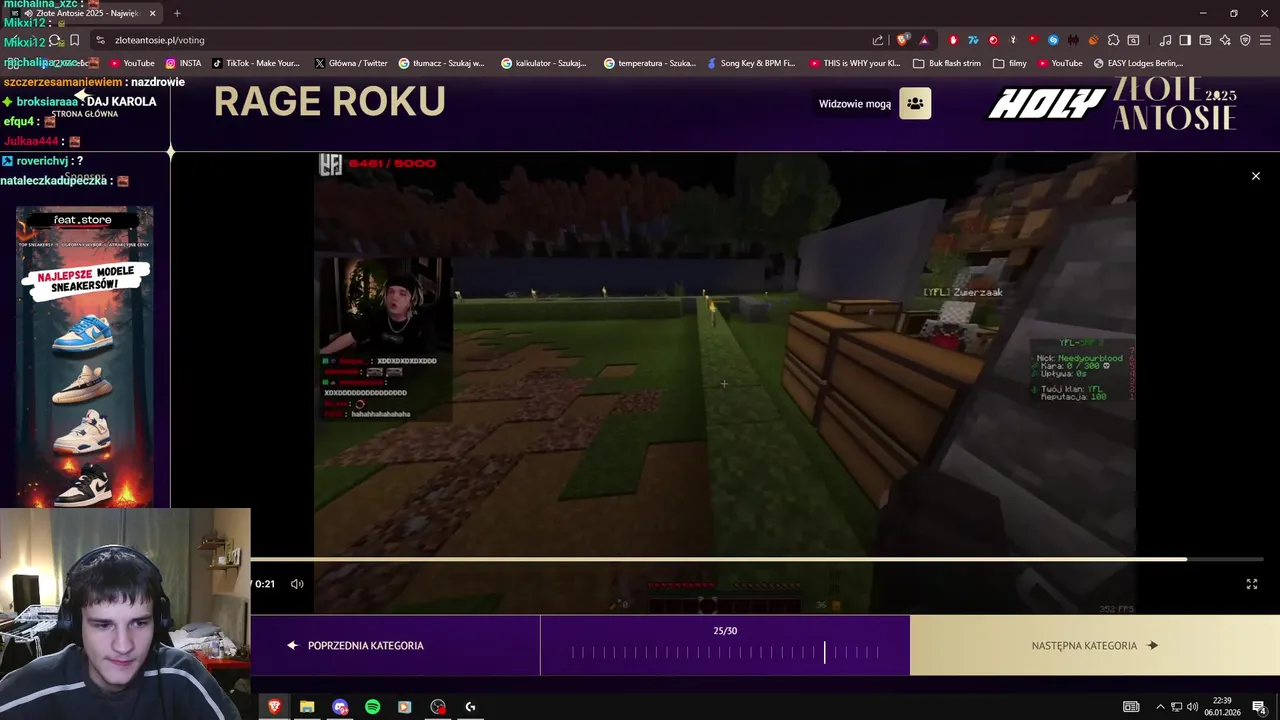Toggle the browser sidebar panel icon
Image resolution: width=1280 pixels, height=720 pixels.
pos(1185,40)
